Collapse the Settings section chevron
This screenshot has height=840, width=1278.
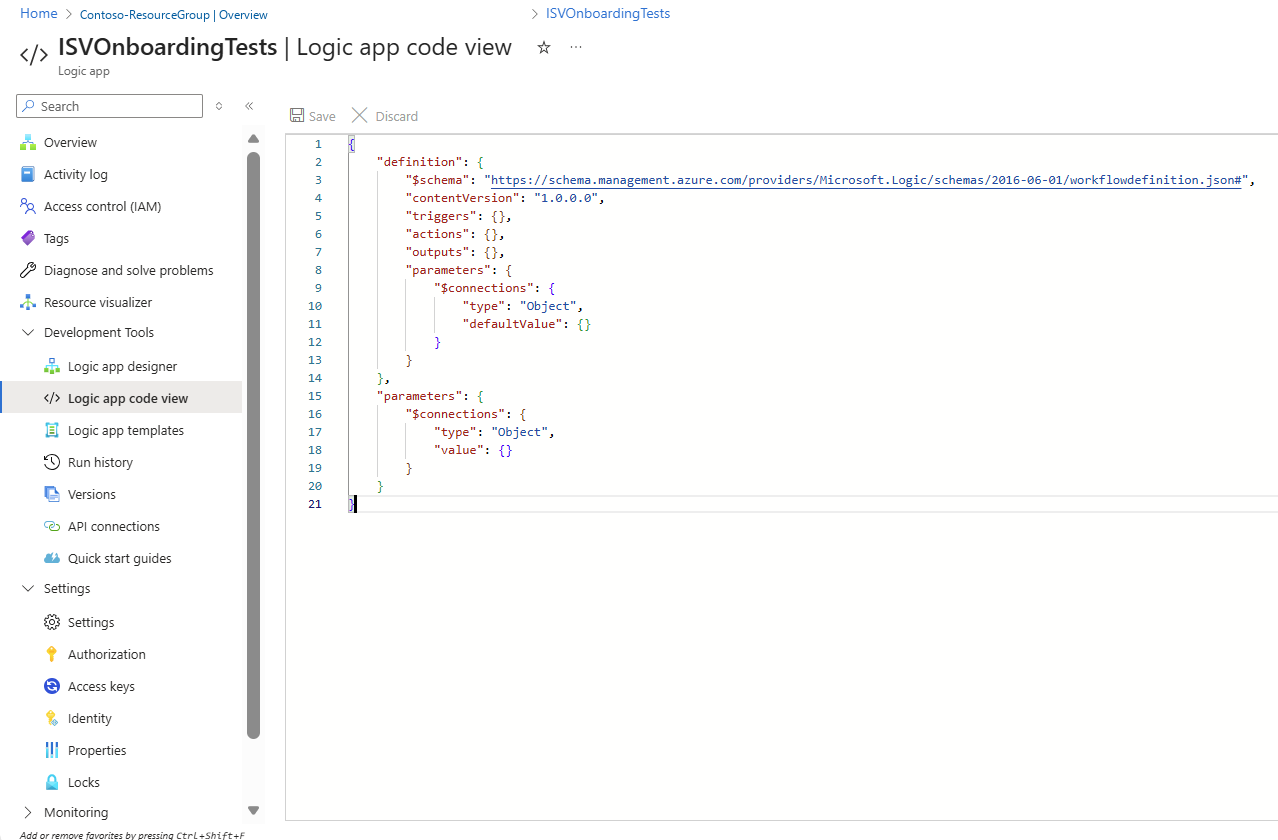pyautogui.click(x=28, y=588)
